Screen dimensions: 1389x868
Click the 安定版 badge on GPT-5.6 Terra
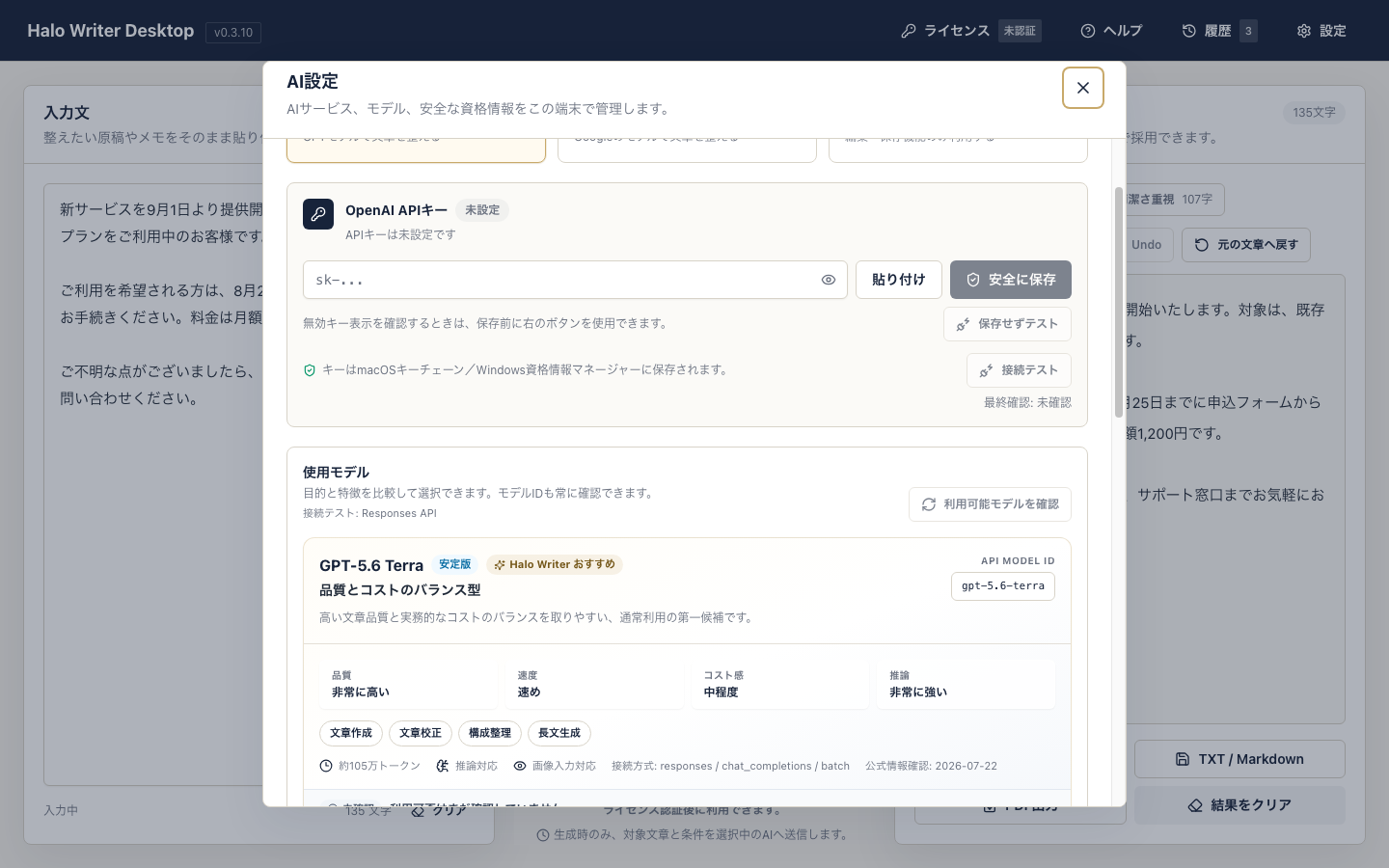coord(455,565)
